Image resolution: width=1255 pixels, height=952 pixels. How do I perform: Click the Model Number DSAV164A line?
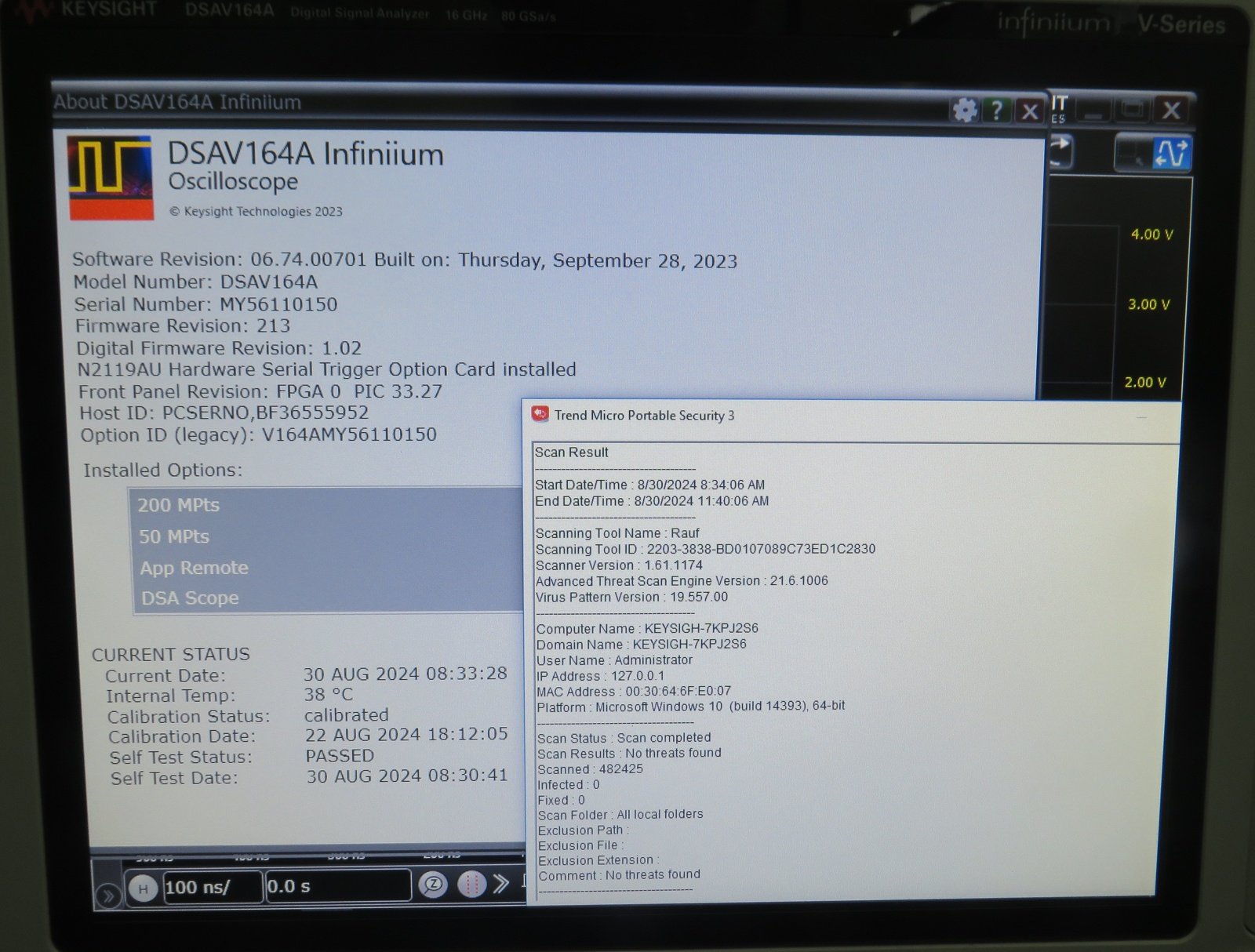195,282
